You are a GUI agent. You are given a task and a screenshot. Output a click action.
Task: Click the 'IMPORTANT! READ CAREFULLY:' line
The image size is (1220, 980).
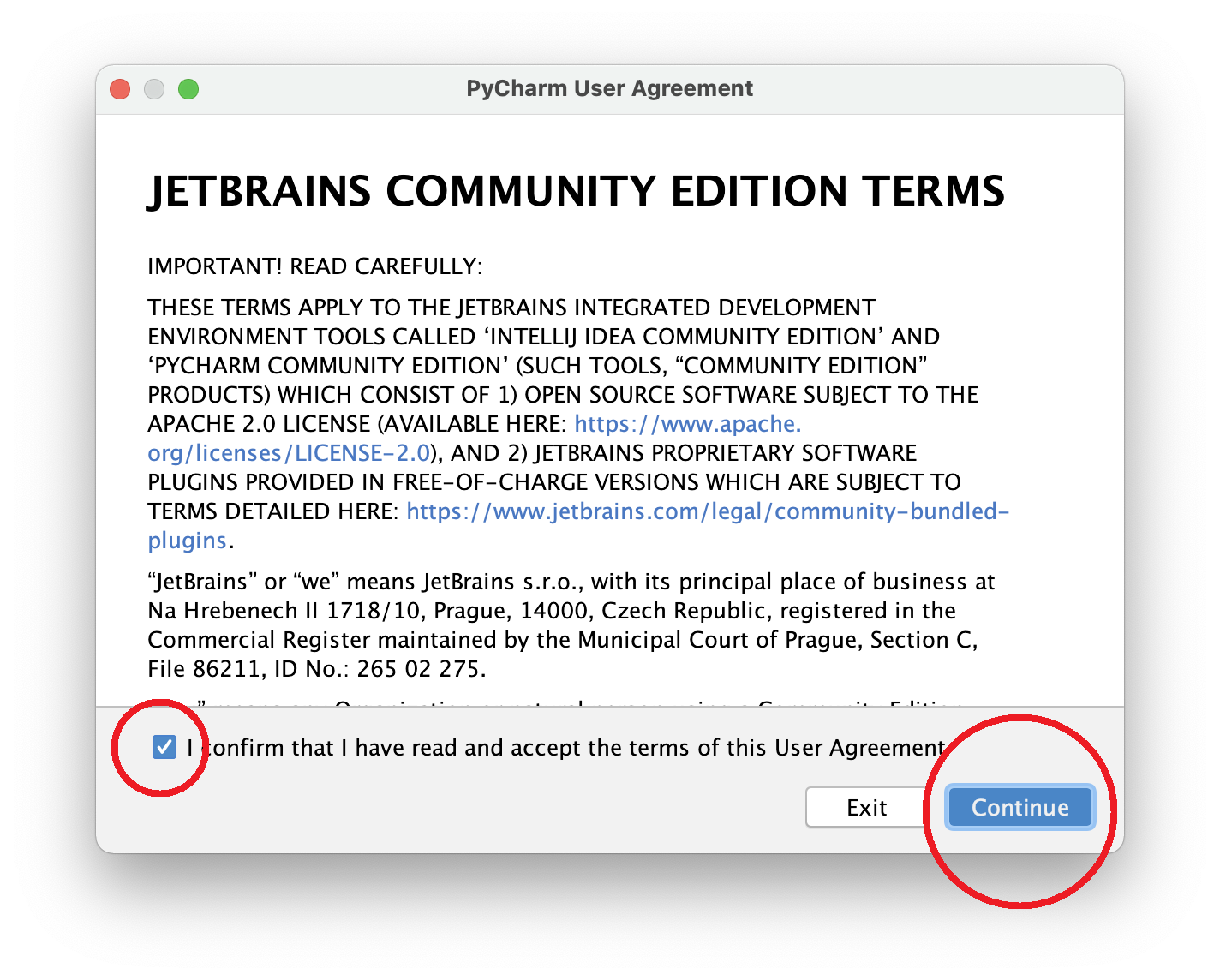coord(315,266)
